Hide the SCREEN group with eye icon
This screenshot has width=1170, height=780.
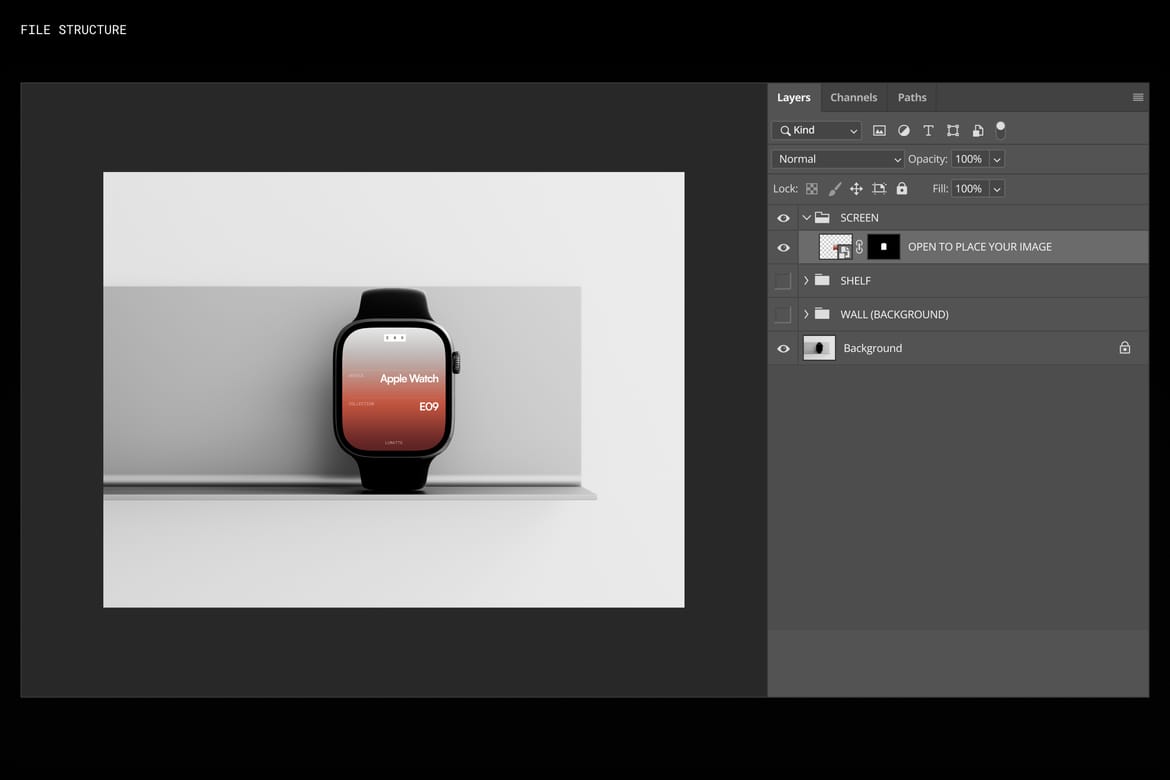click(783, 218)
